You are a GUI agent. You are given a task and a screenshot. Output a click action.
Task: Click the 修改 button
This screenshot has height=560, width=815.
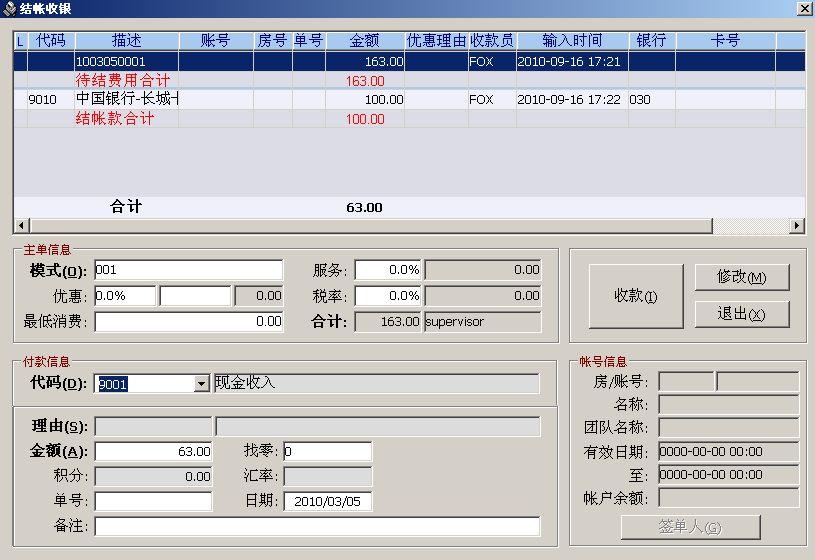click(742, 277)
